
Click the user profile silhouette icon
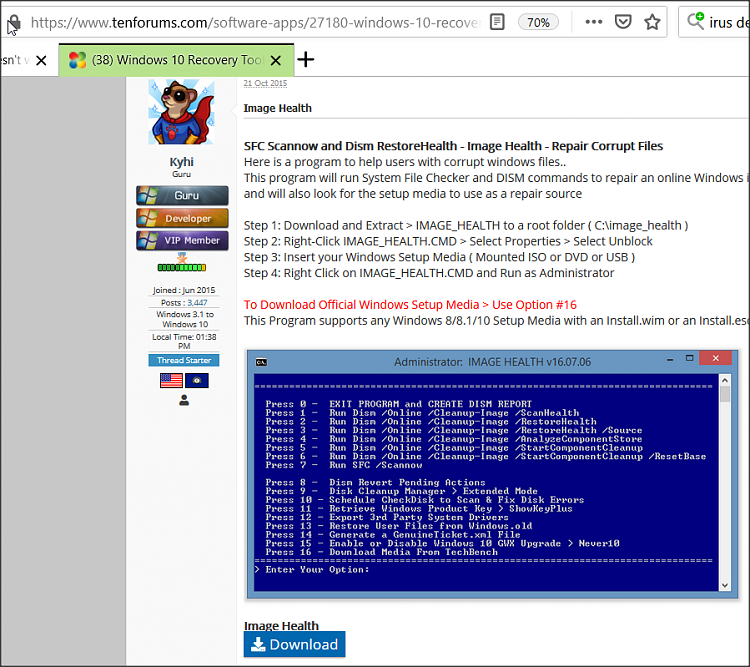tap(184, 400)
